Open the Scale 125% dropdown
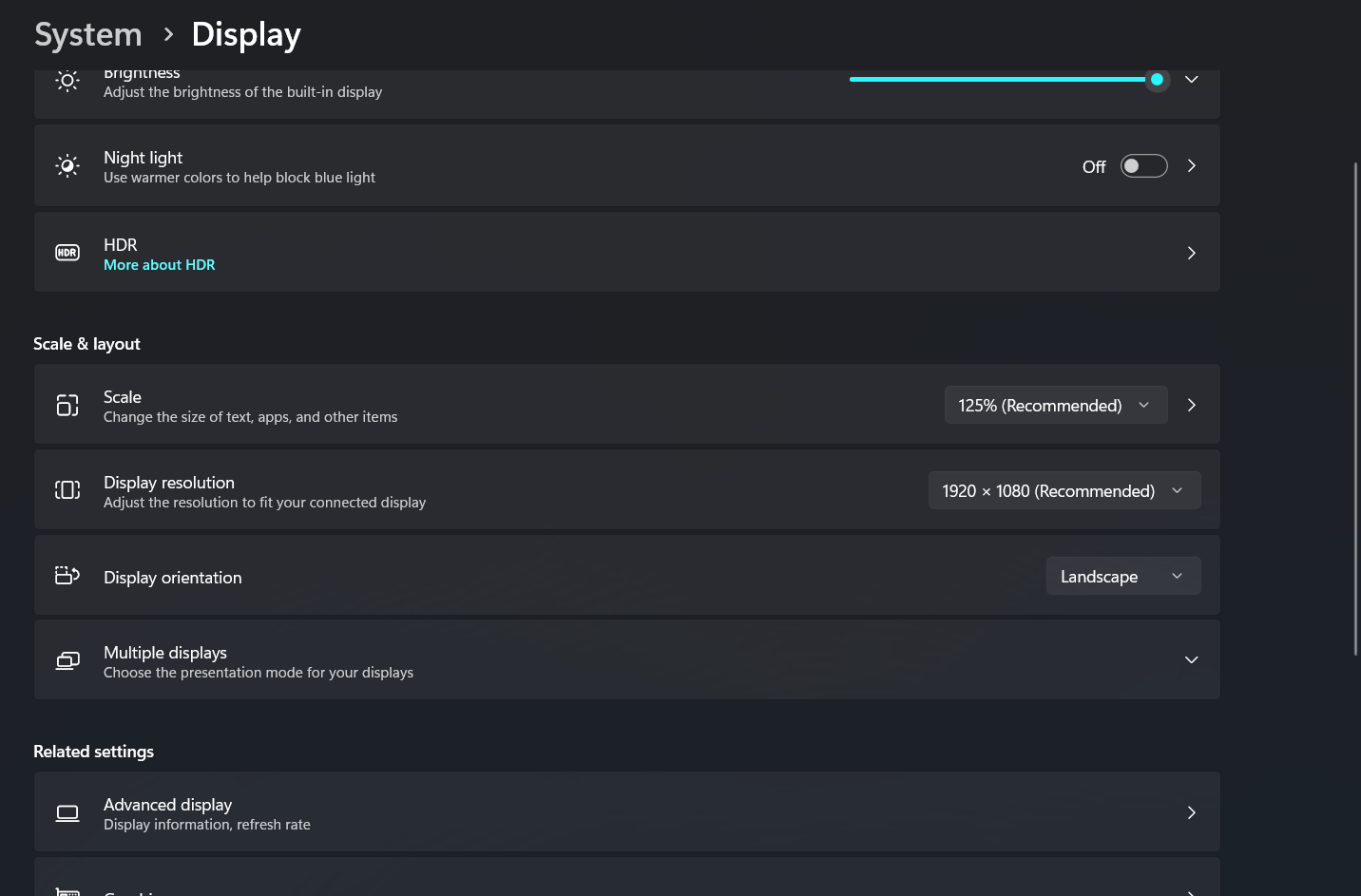The height and width of the screenshot is (896, 1361). point(1055,406)
